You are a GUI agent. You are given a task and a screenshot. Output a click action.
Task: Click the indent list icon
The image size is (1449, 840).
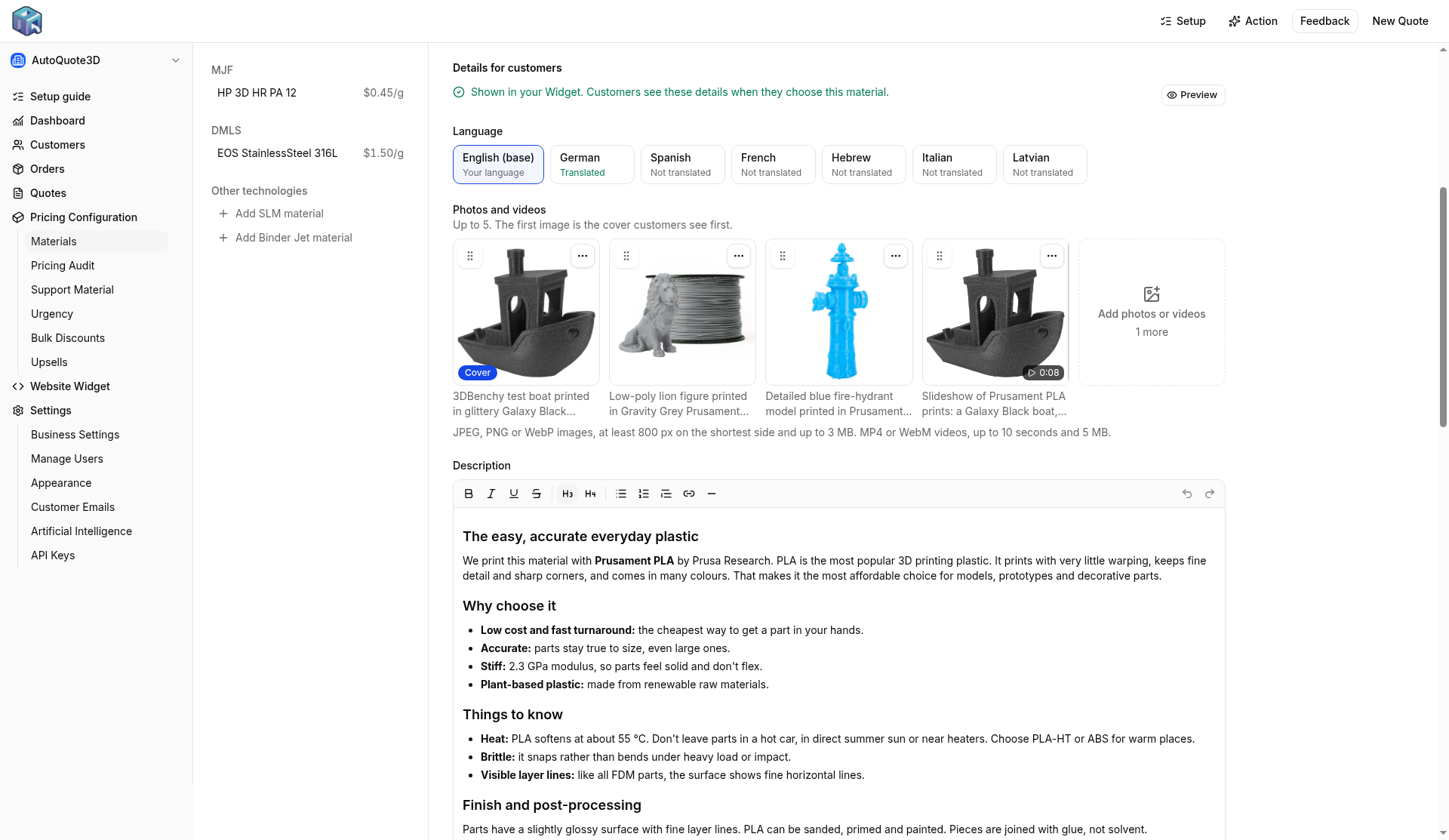(666, 494)
